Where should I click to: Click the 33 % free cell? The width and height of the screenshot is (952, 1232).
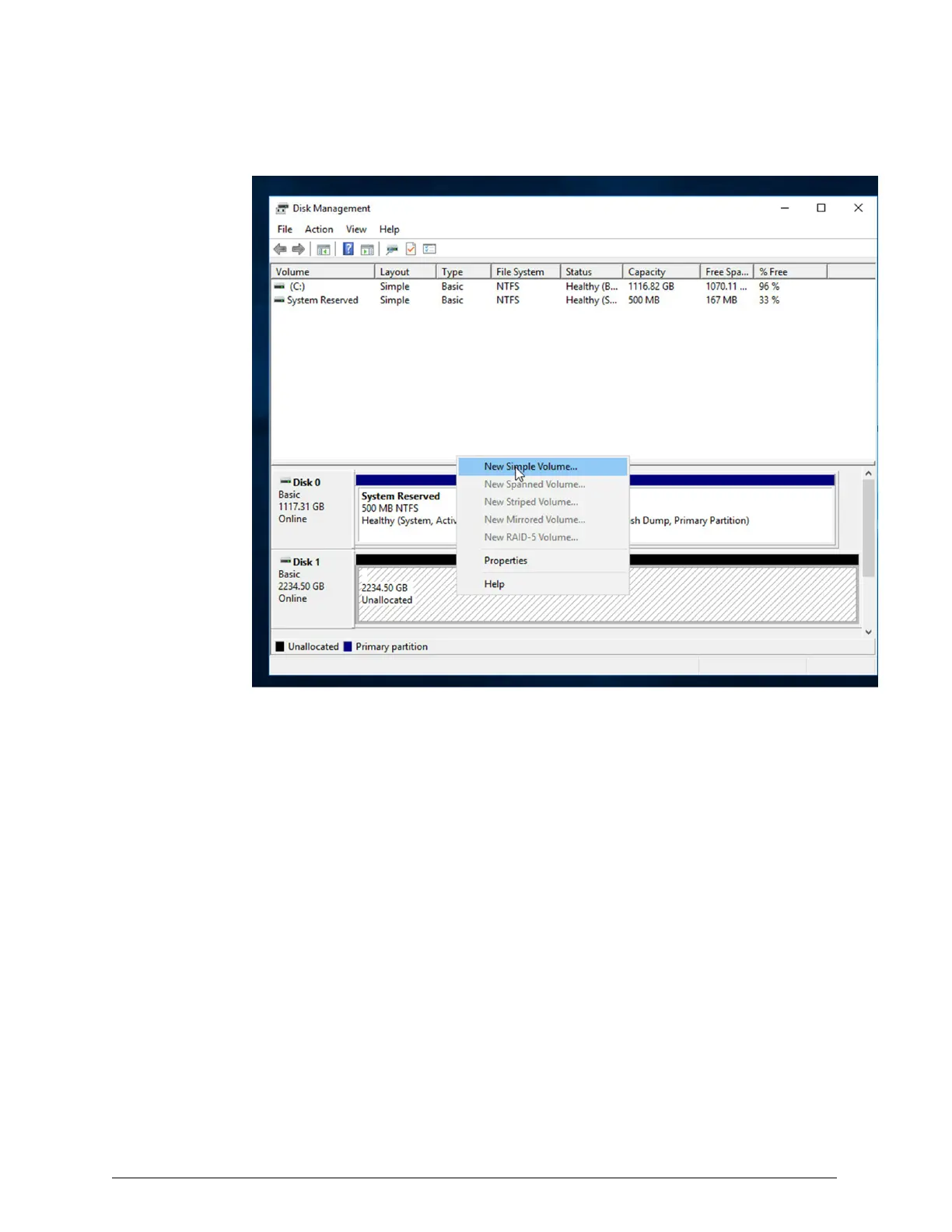[x=769, y=300]
